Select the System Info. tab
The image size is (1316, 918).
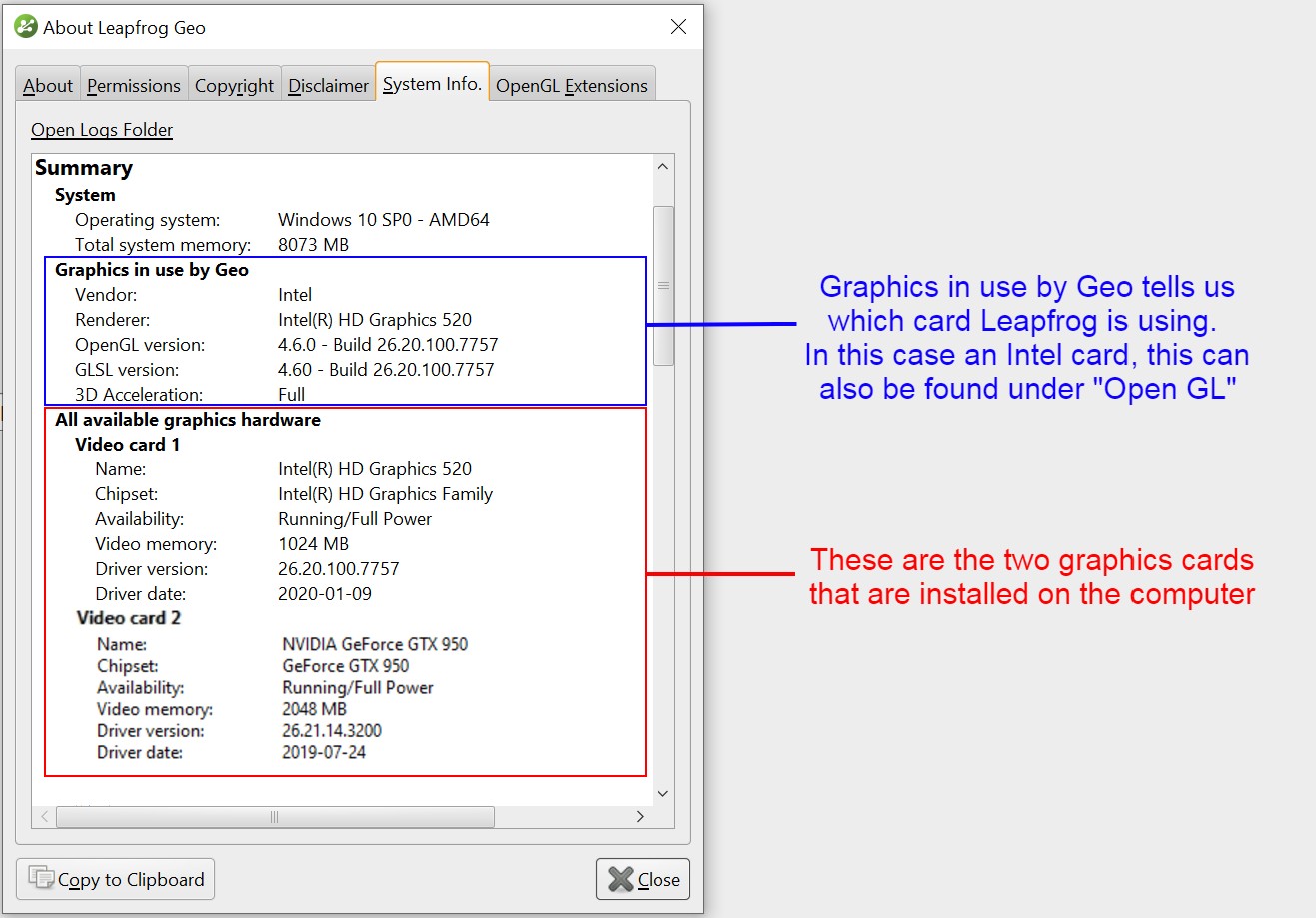(x=431, y=84)
